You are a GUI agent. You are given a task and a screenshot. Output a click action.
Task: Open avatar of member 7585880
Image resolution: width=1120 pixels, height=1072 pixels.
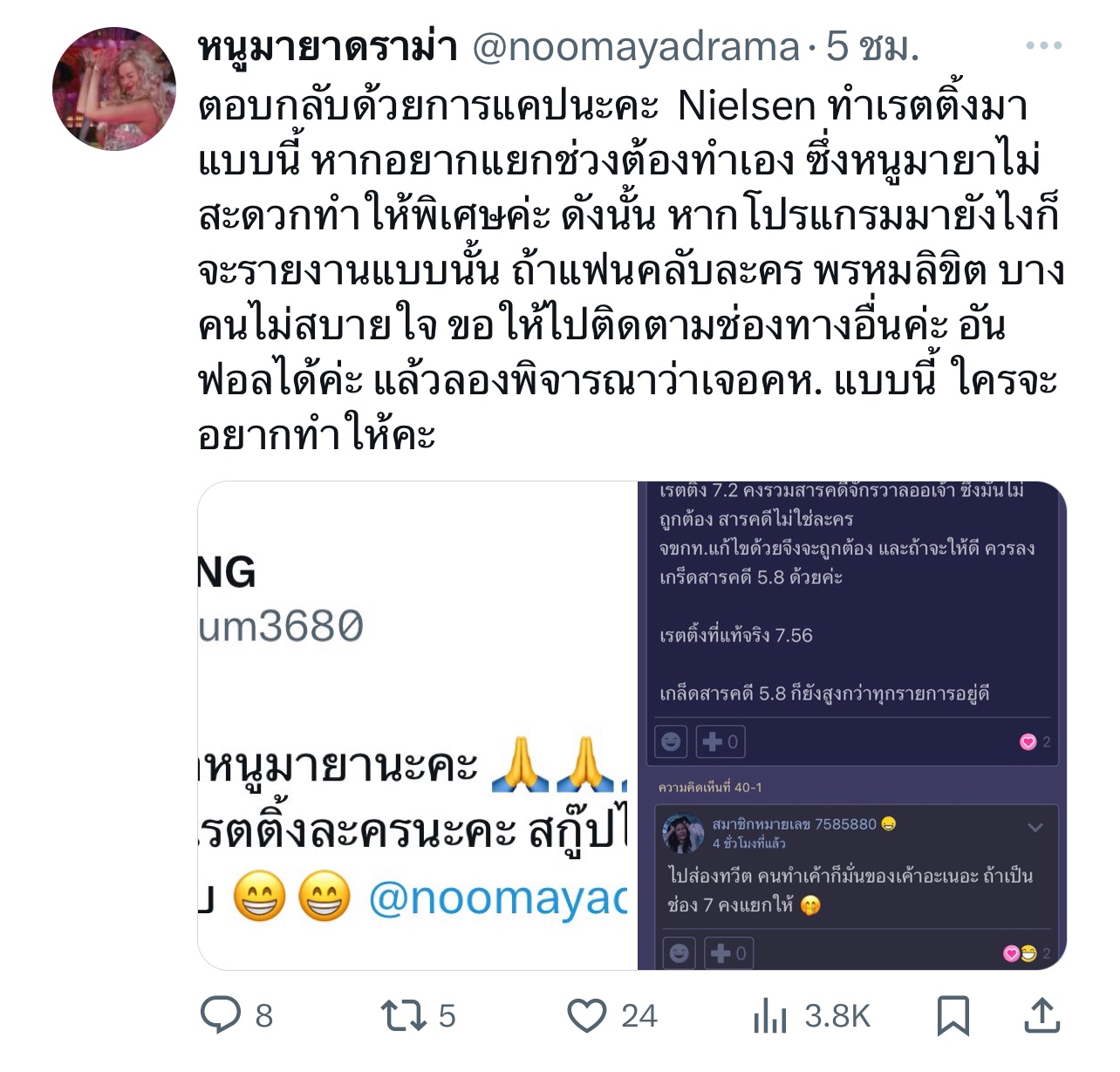tap(683, 834)
